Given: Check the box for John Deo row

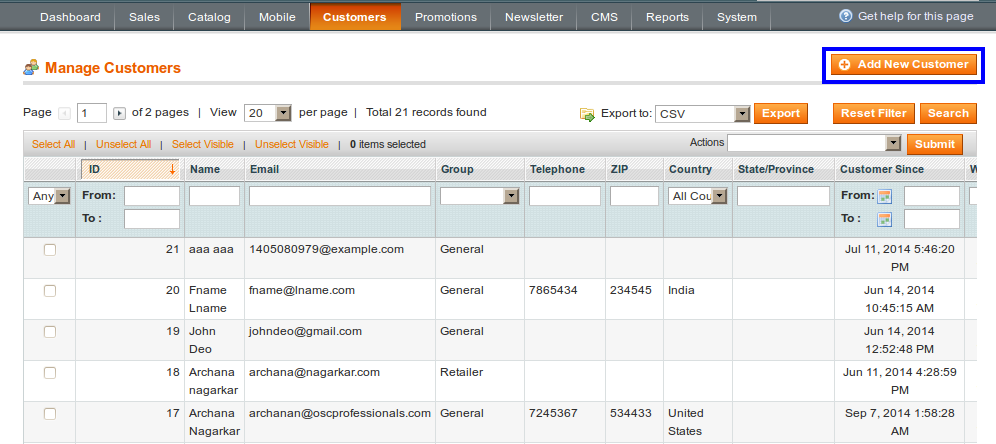Looking at the screenshot, I should [50, 331].
